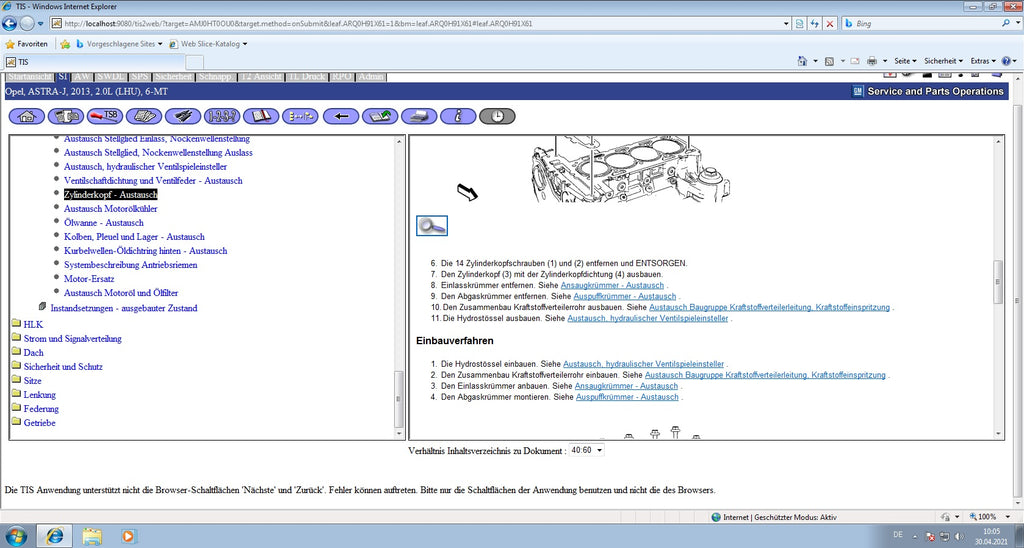The image size is (1024, 548).
Task: Open Motor-Ersatz in the tree
Action: pos(89,279)
